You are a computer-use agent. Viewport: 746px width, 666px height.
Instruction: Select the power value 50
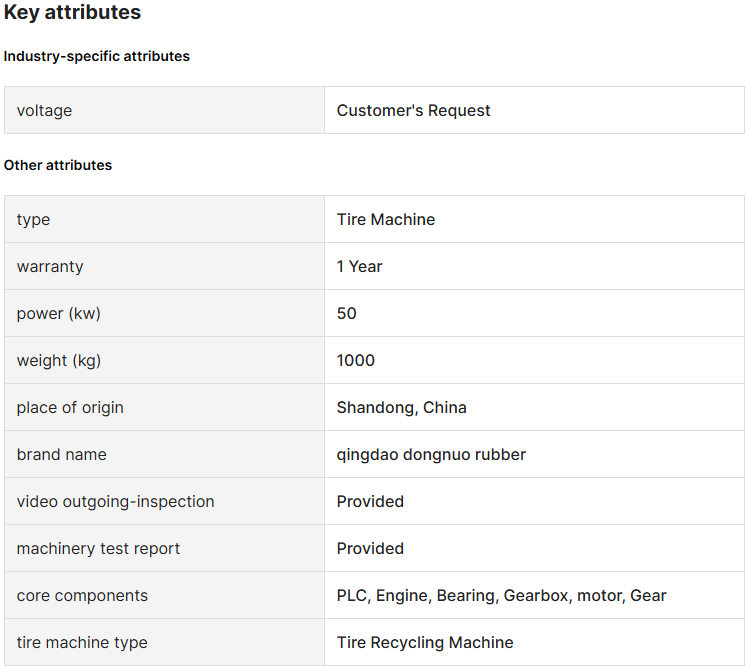(x=346, y=313)
